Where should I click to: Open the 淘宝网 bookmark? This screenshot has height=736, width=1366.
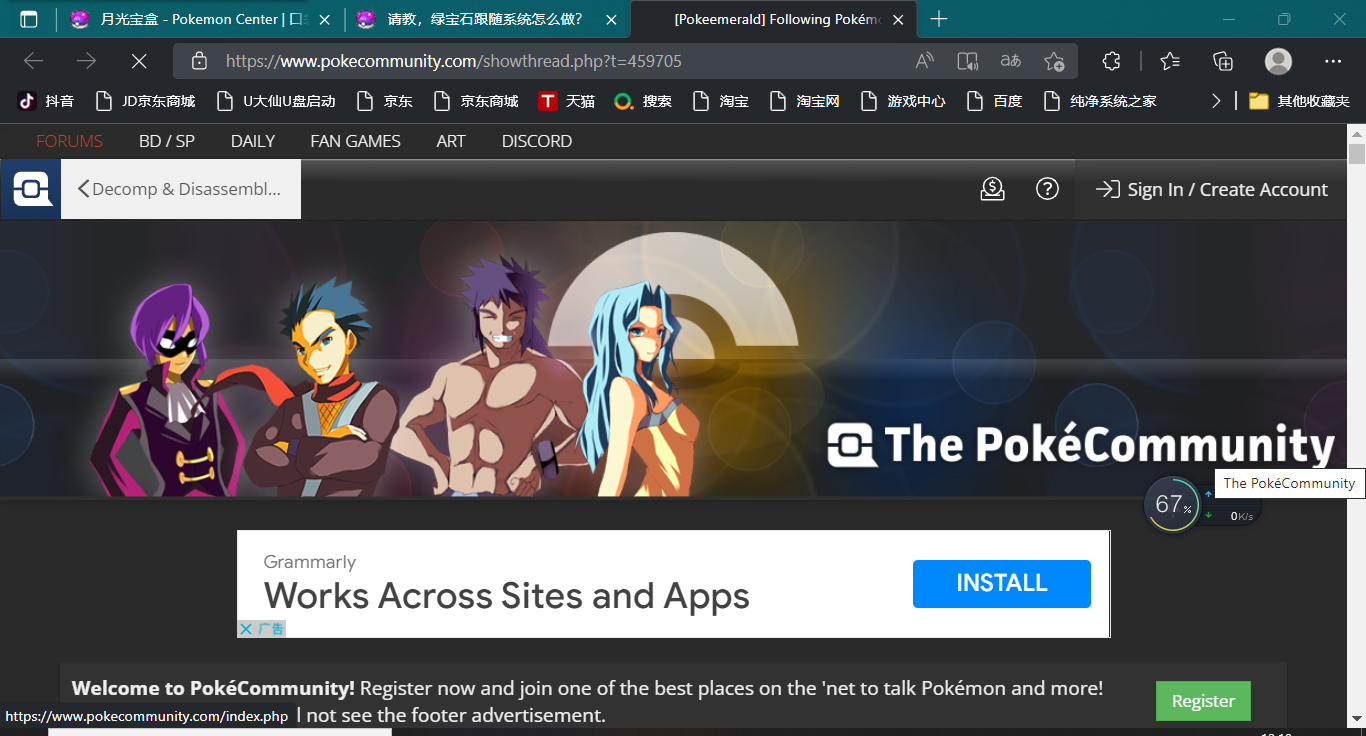point(804,101)
